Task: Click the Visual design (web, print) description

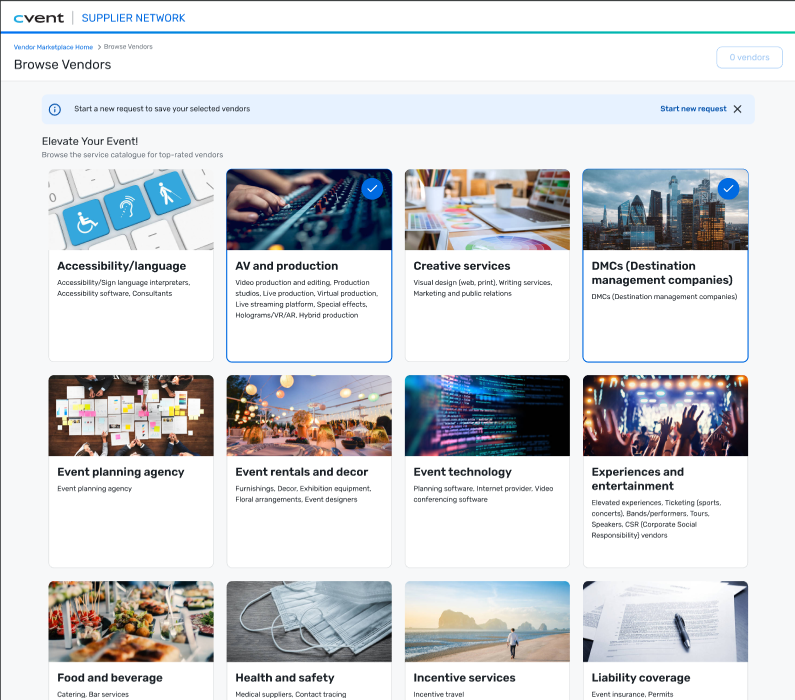Action: 483,288
